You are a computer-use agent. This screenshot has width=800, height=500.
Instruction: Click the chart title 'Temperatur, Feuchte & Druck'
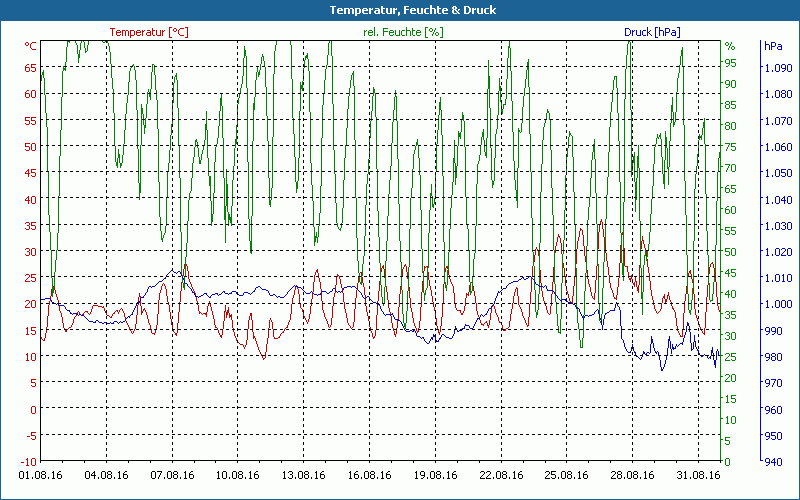399,10
